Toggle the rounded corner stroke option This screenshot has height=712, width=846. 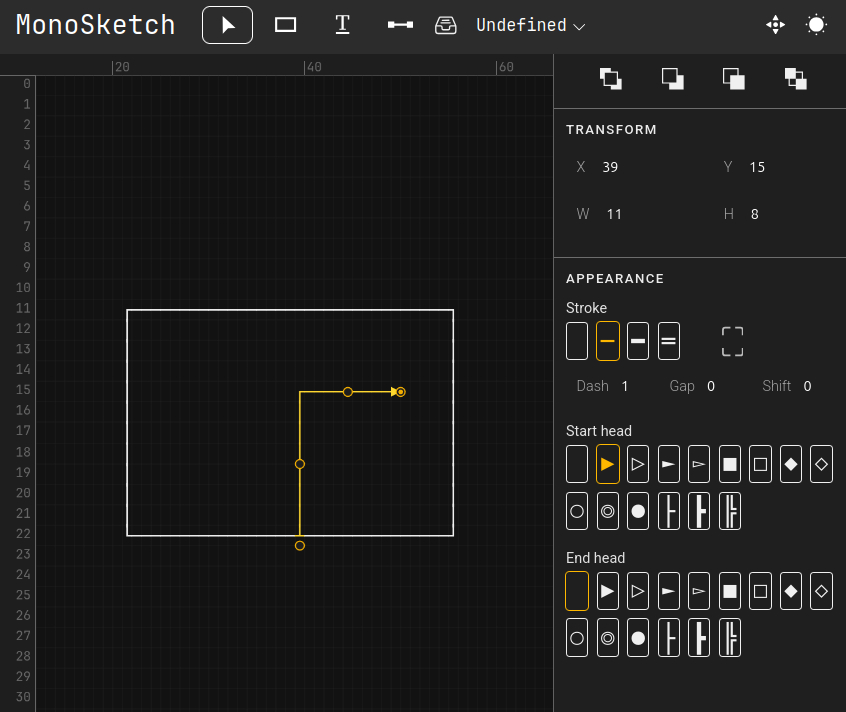pos(733,341)
